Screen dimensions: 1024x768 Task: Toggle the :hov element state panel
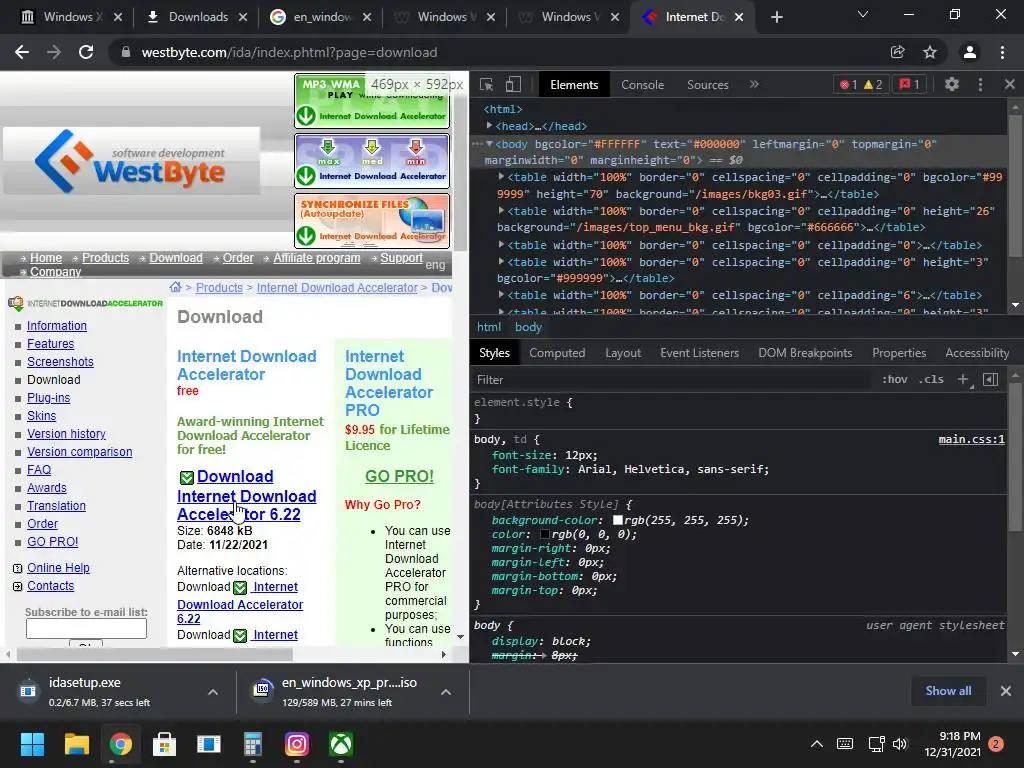894,379
